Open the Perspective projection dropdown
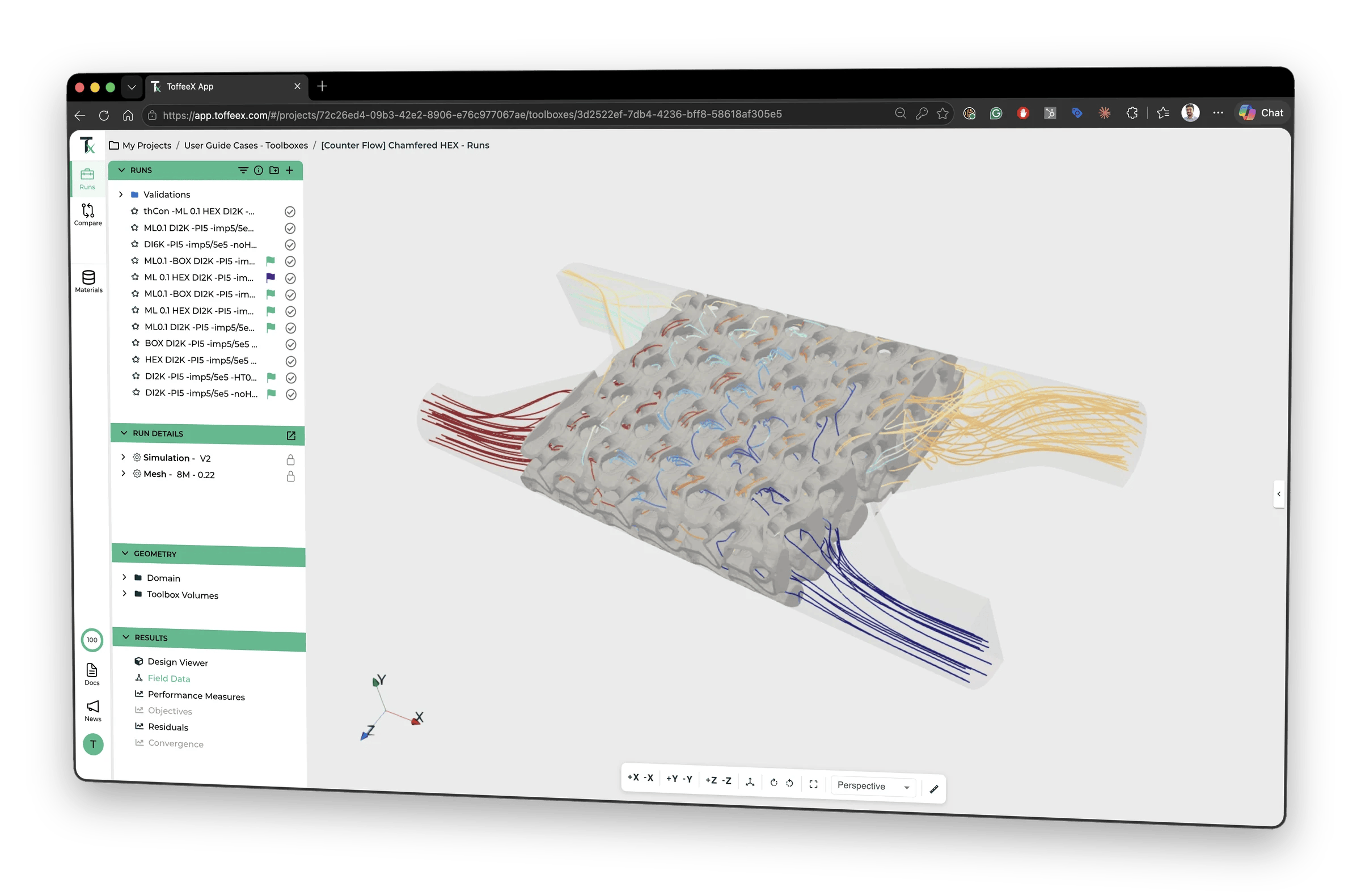Image resolution: width=1361 pixels, height=896 pixels. (874, 787)
